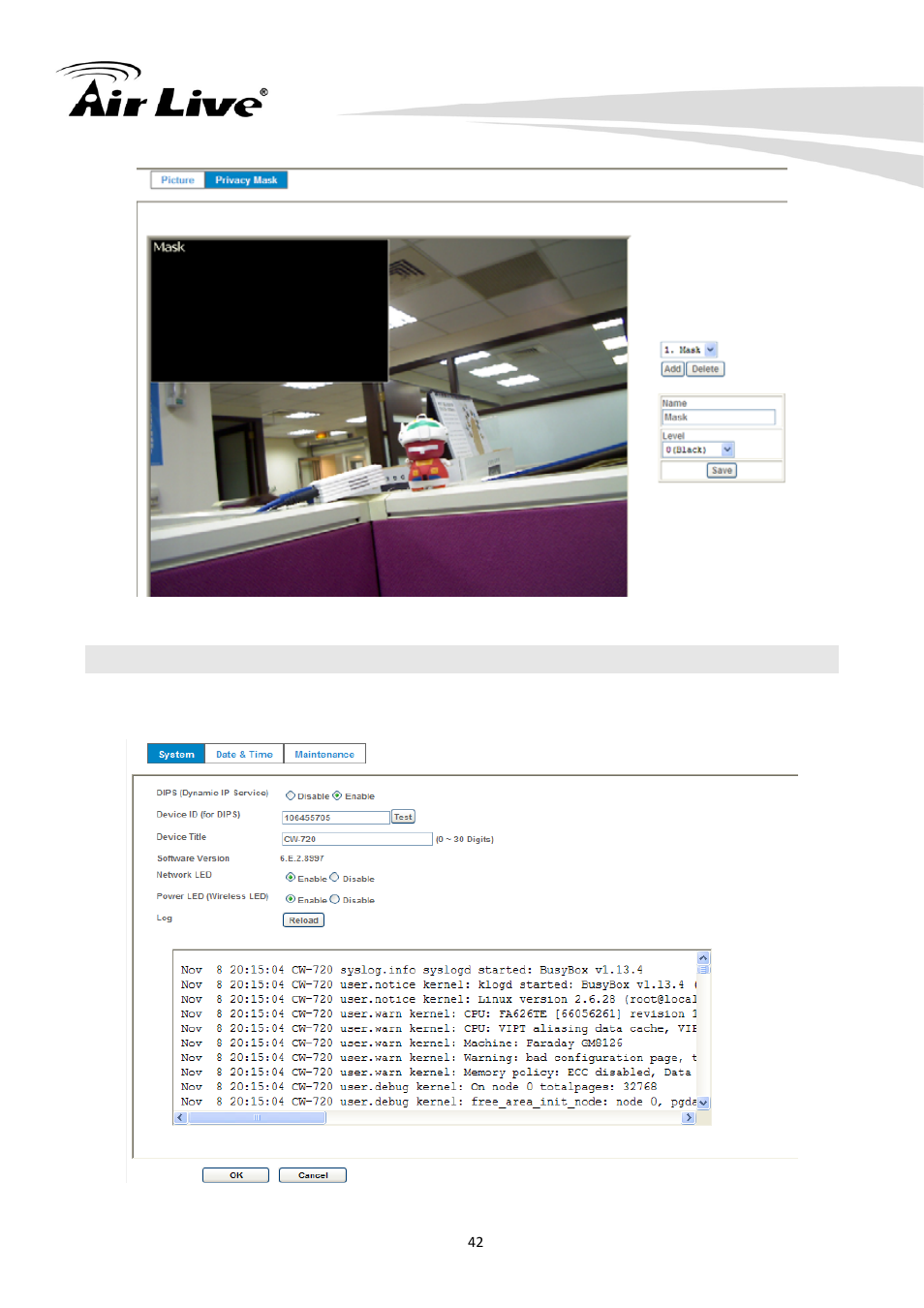Open the System tab

[x=176, y=754]
